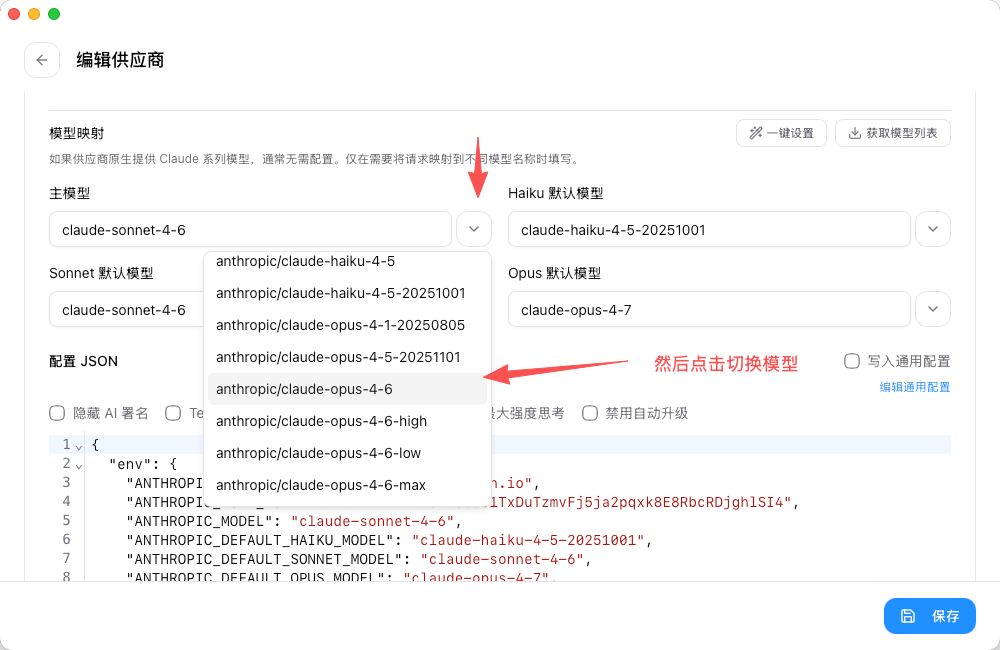Minimize the window with the yellow button
Viewport: 1000px width, 650px height.
click(34, 14)
